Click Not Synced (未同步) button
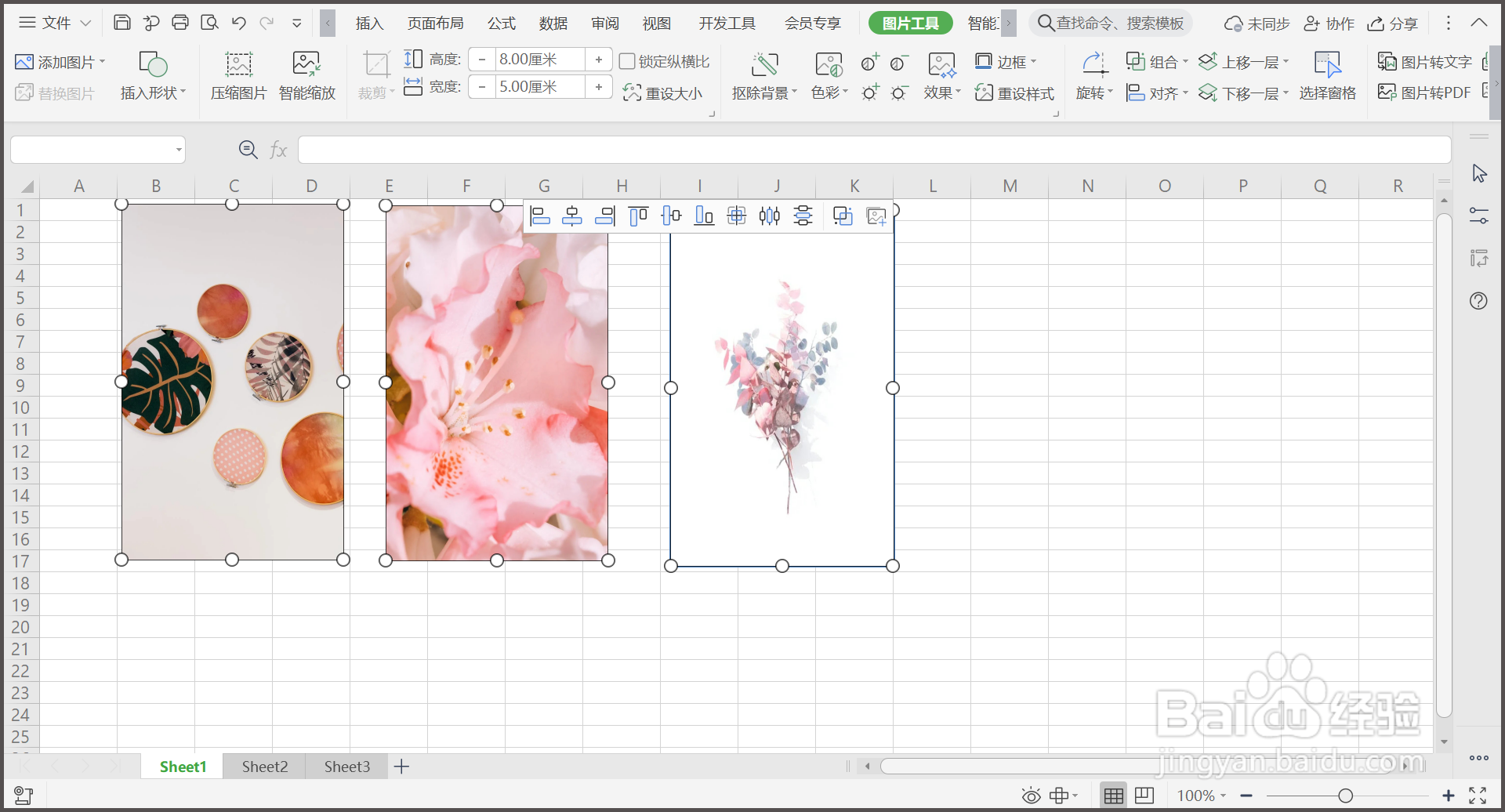1505x812 pixels. 1257,24
